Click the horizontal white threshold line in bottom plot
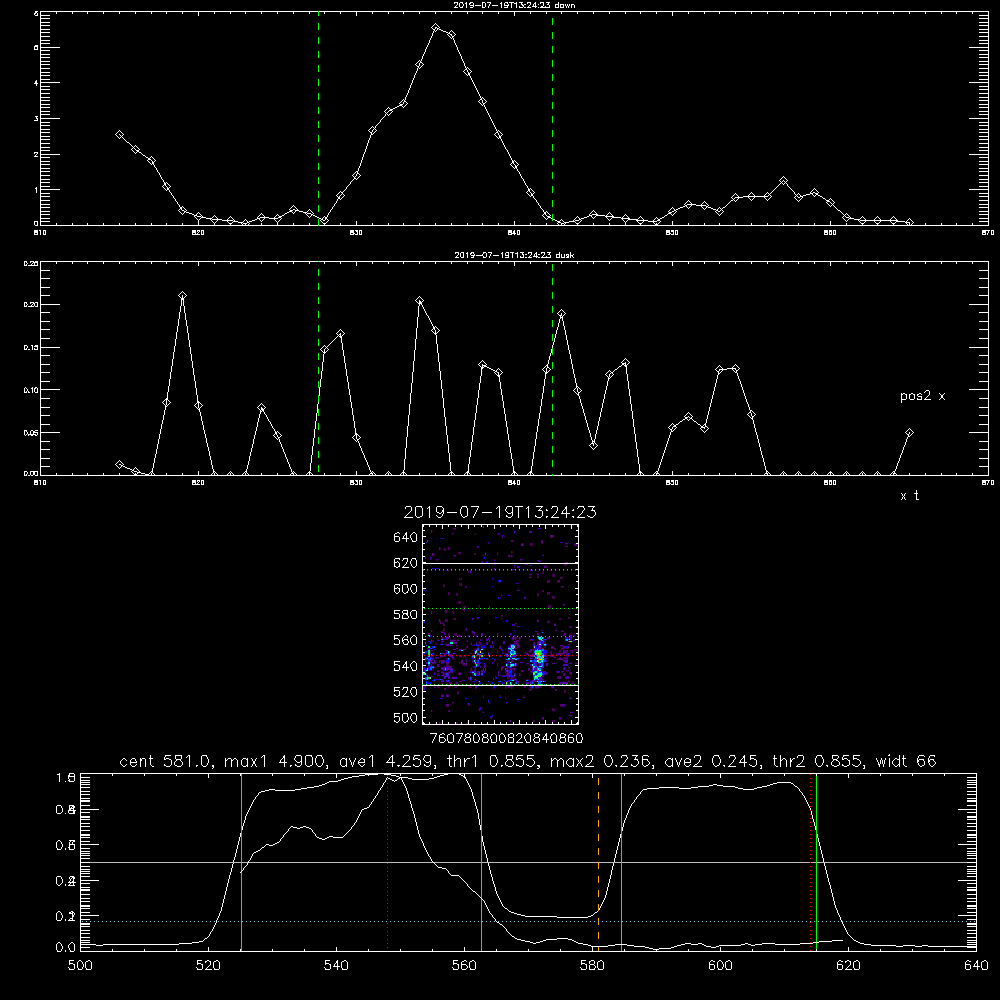Screen dimensions: 1000x1000 (x=528, y=862)
